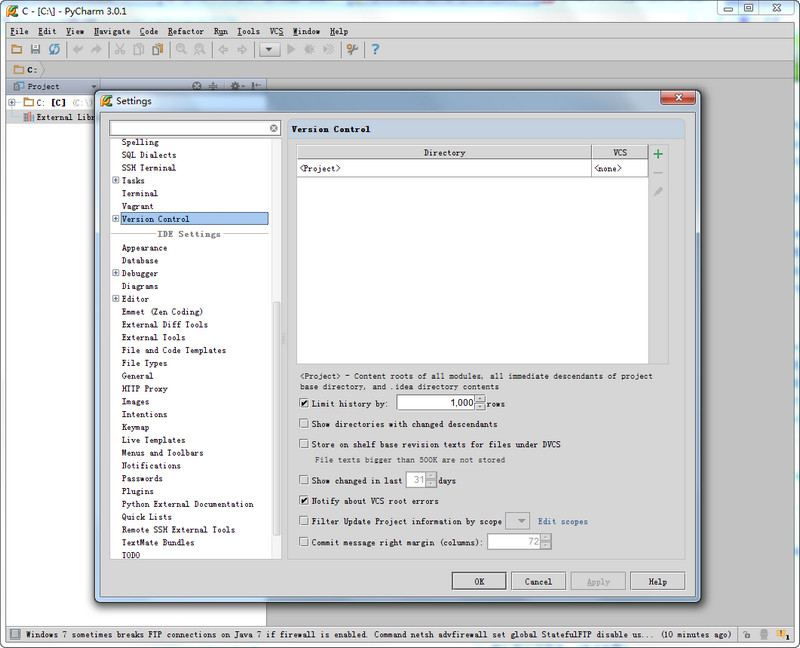This screenshot has height=648, width=800.
Task: Click the Find magnifier icon
Action: [x=181, y=49]
